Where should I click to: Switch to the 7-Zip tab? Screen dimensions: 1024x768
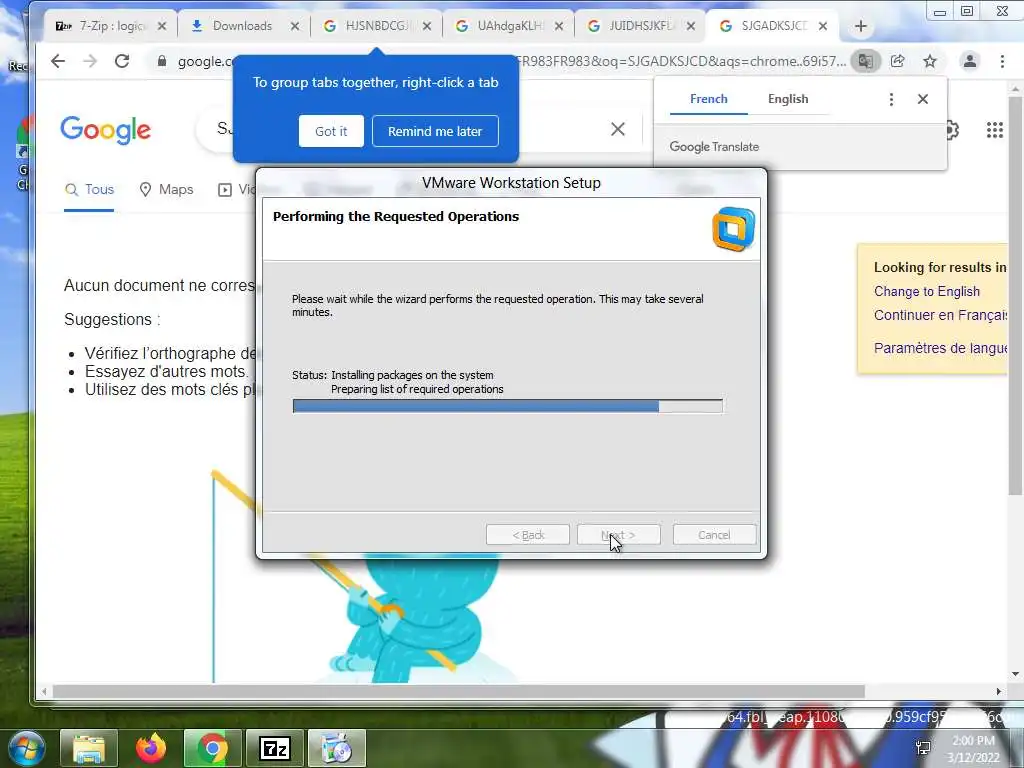[110, 26]
